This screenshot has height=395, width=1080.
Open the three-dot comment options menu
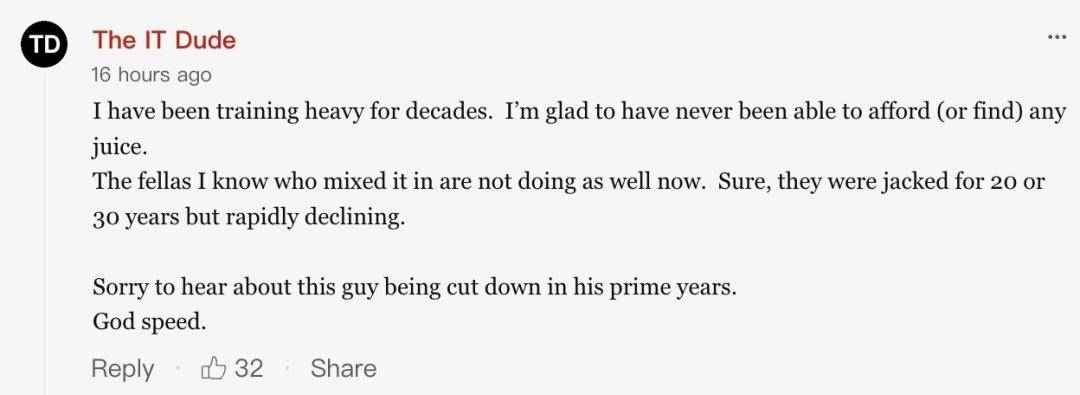tap(1056, 37)
